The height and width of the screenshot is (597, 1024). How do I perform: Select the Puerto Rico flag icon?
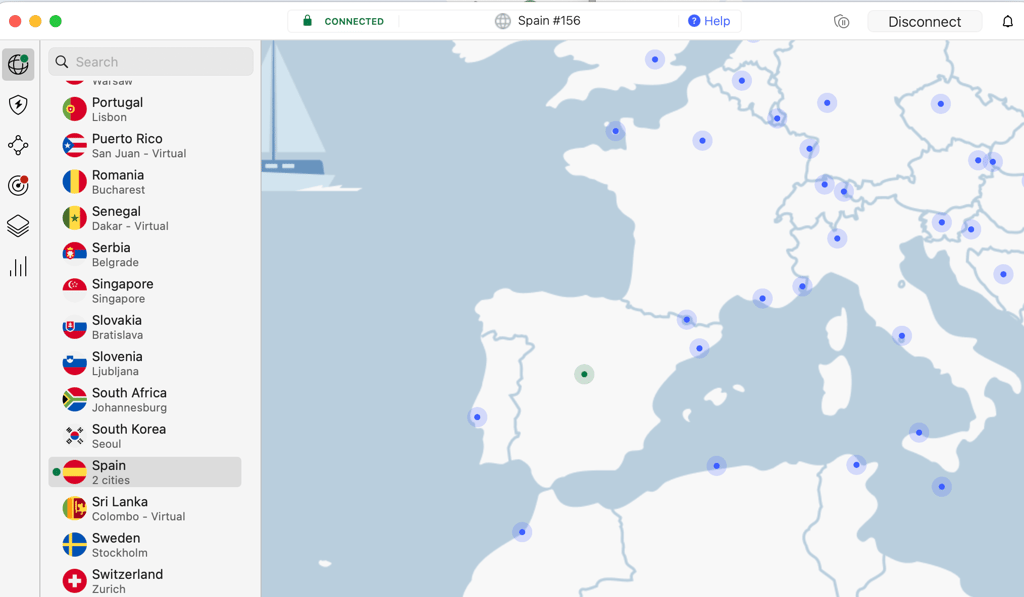click(x=74, y=146)
